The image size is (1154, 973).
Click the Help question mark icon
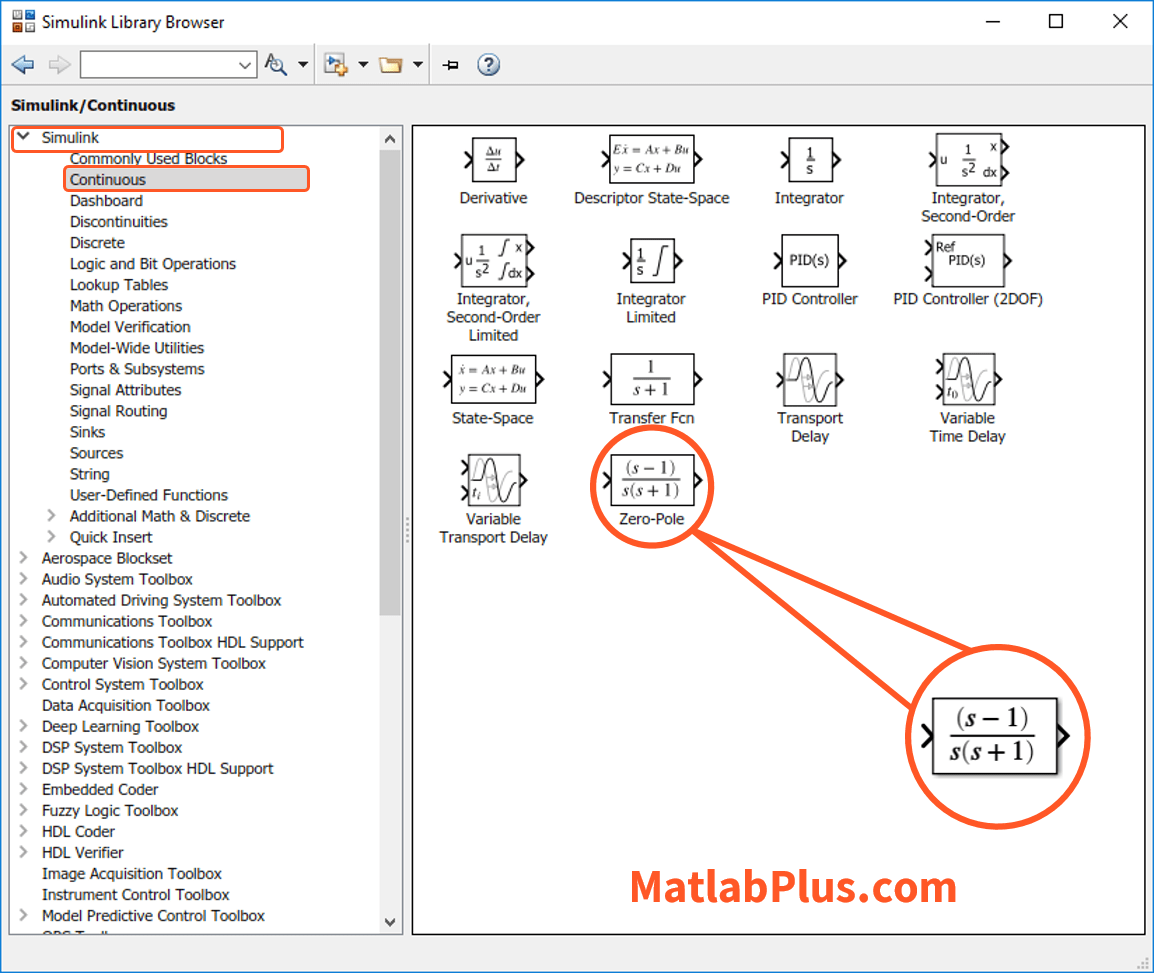(488, 65)
